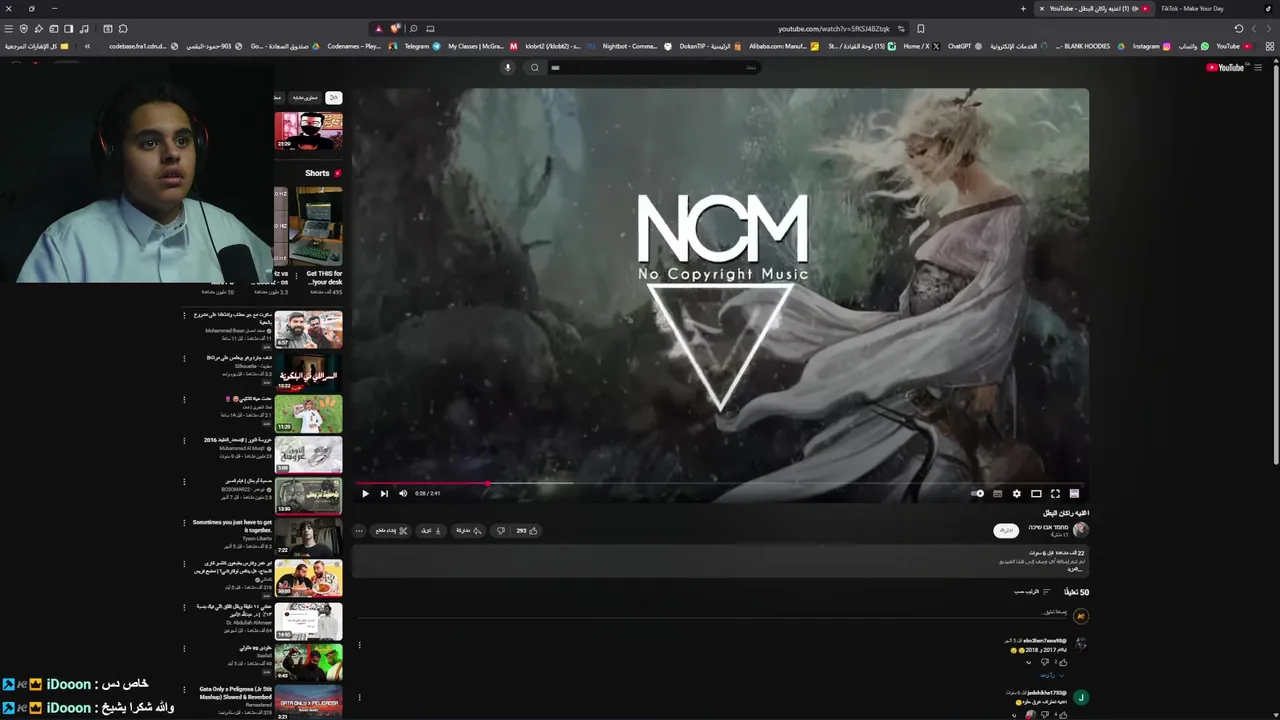Screen dimensions: 1280x720
Task: Select the active YouTube browser tab
Action: coord(1095,8)
